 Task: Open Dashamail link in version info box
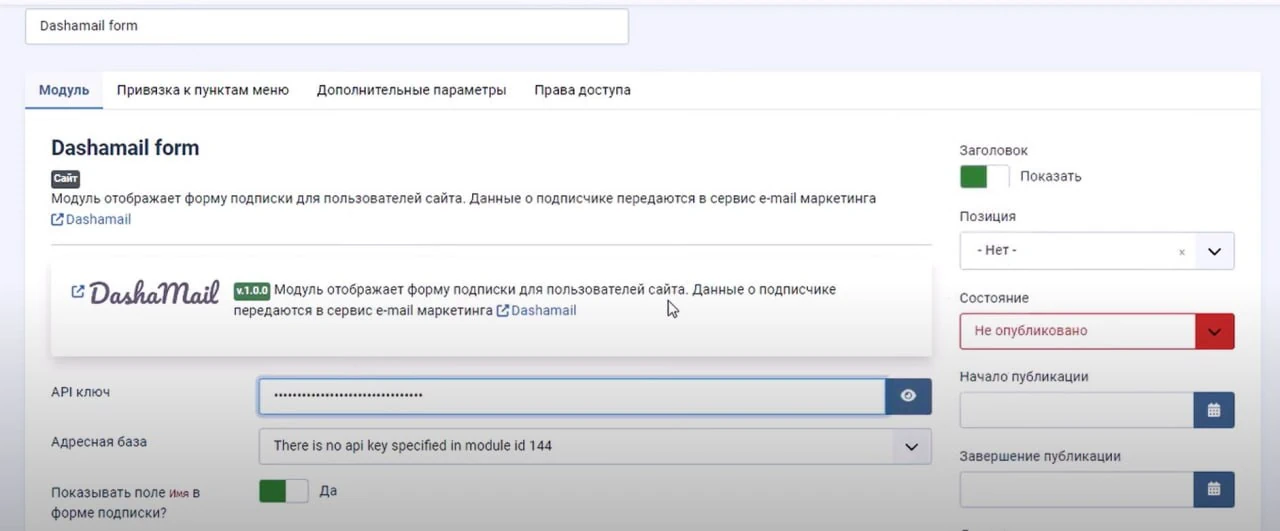[536, 311]
